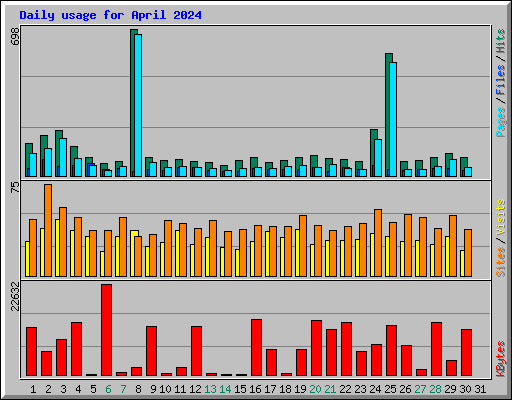
Task: Click day 2 tallest orange visits bar
Action: (x=48, y=230)
